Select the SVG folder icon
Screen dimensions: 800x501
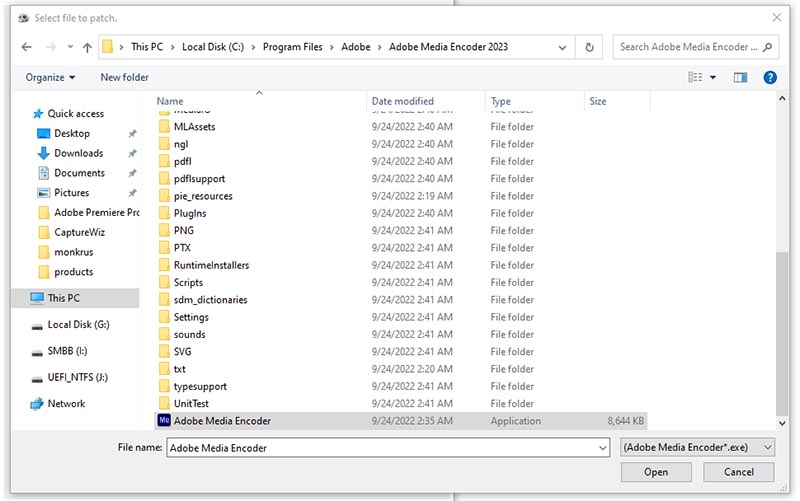(164, 353)
